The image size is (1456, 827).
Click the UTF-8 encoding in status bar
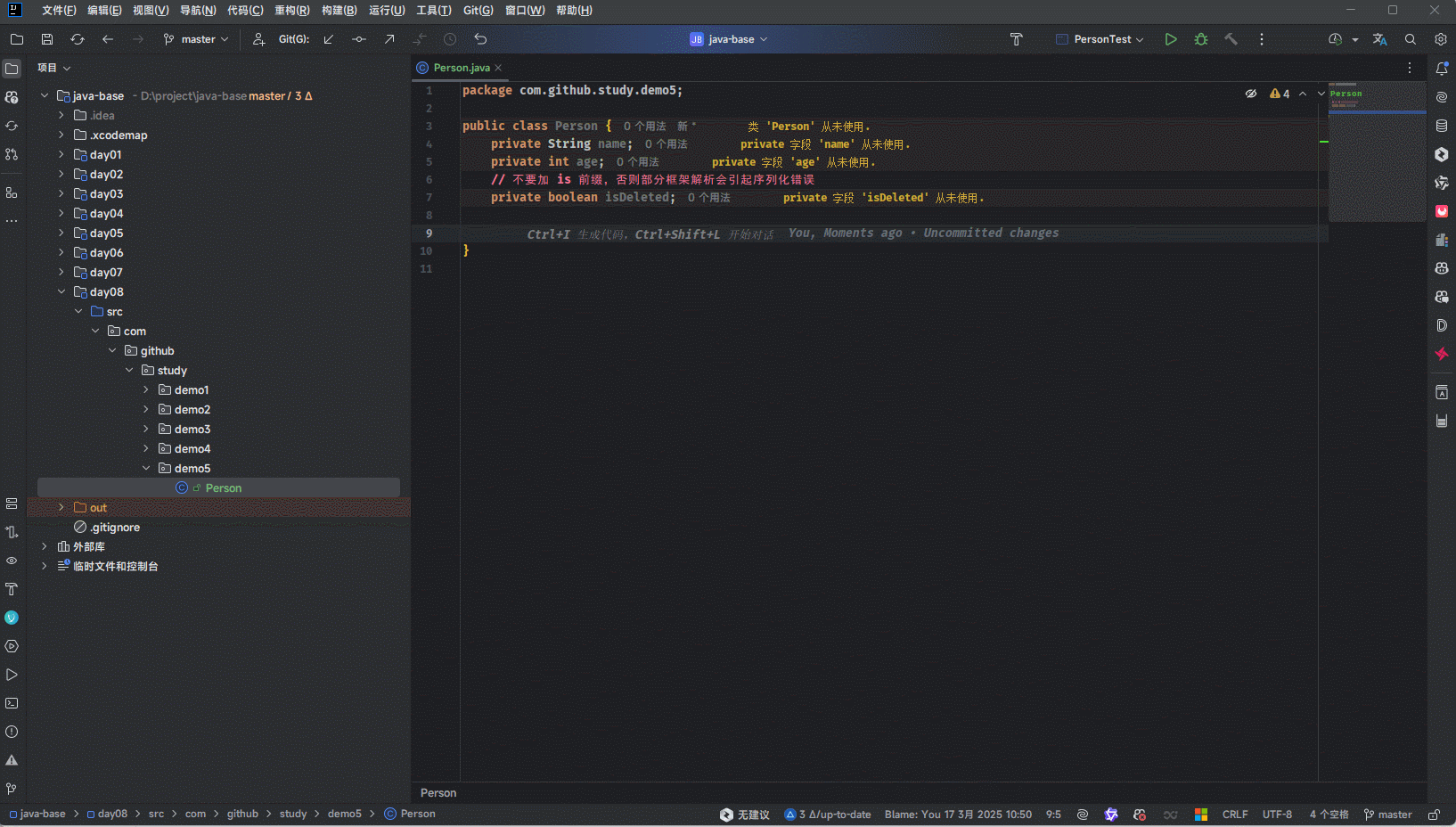coord(1277,815)
